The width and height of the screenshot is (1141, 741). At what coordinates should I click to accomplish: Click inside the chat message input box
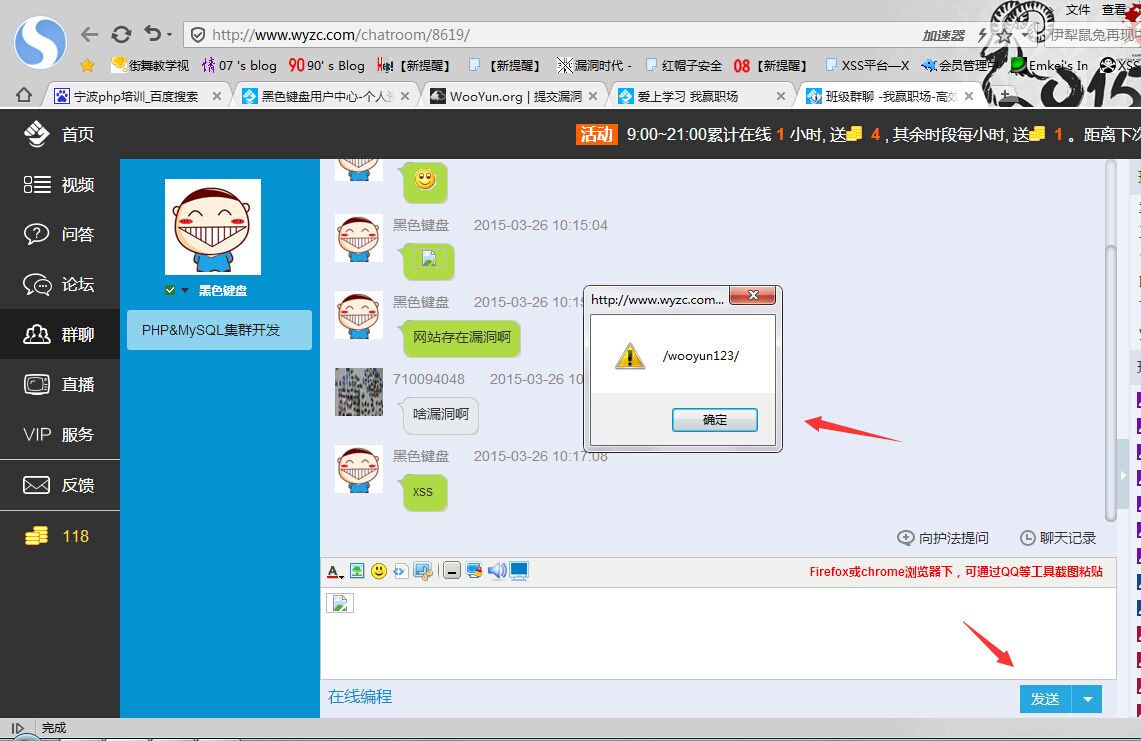(x=718, y=633)
